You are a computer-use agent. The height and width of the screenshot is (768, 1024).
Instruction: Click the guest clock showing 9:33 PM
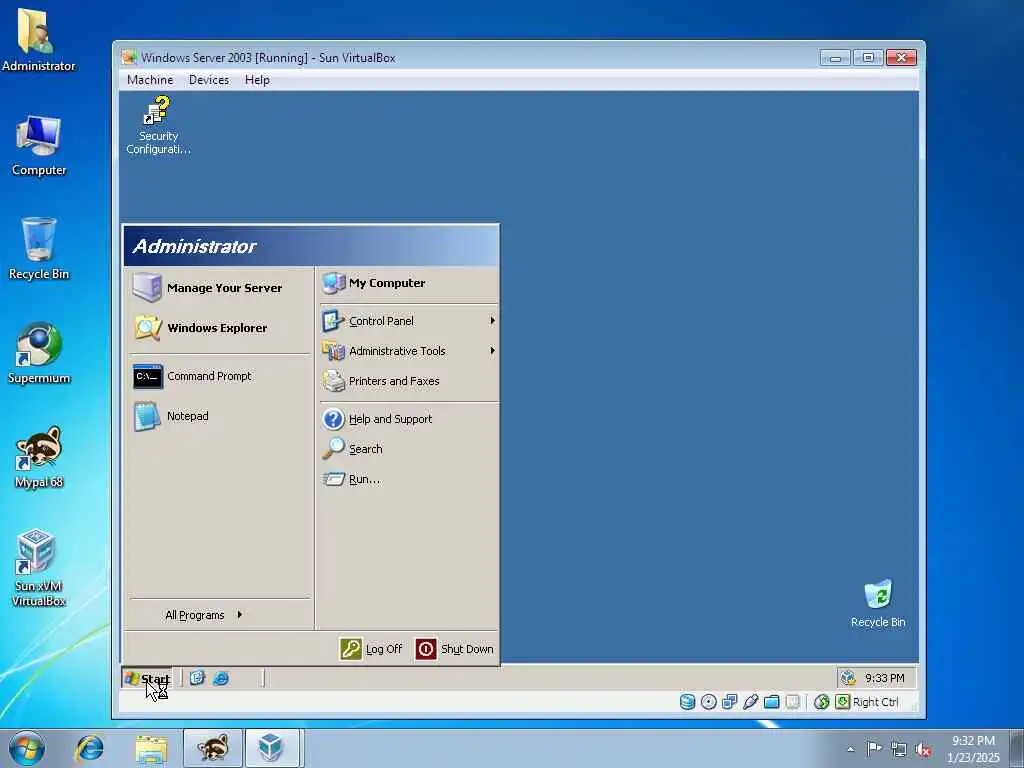pos(885,678)
